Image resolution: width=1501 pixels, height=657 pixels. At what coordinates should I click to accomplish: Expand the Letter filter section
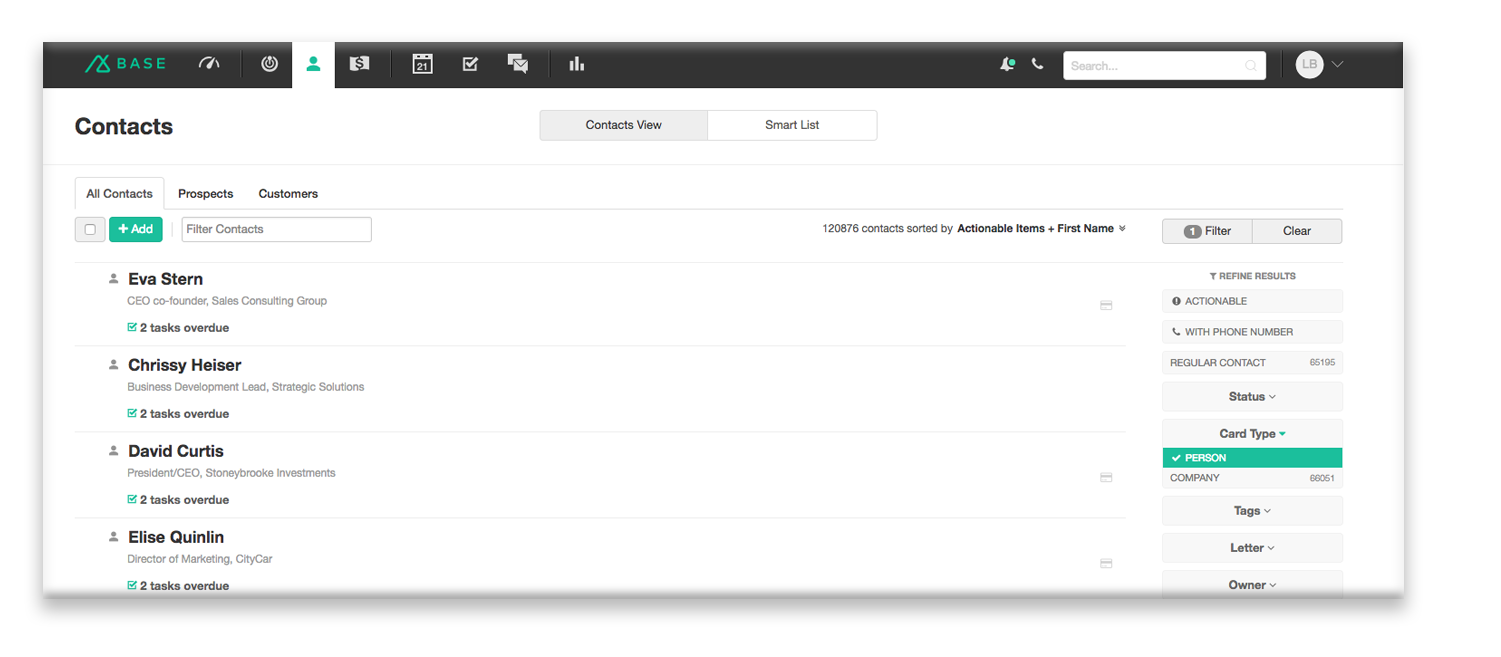pyautogui.click(x=1252, y=548)
